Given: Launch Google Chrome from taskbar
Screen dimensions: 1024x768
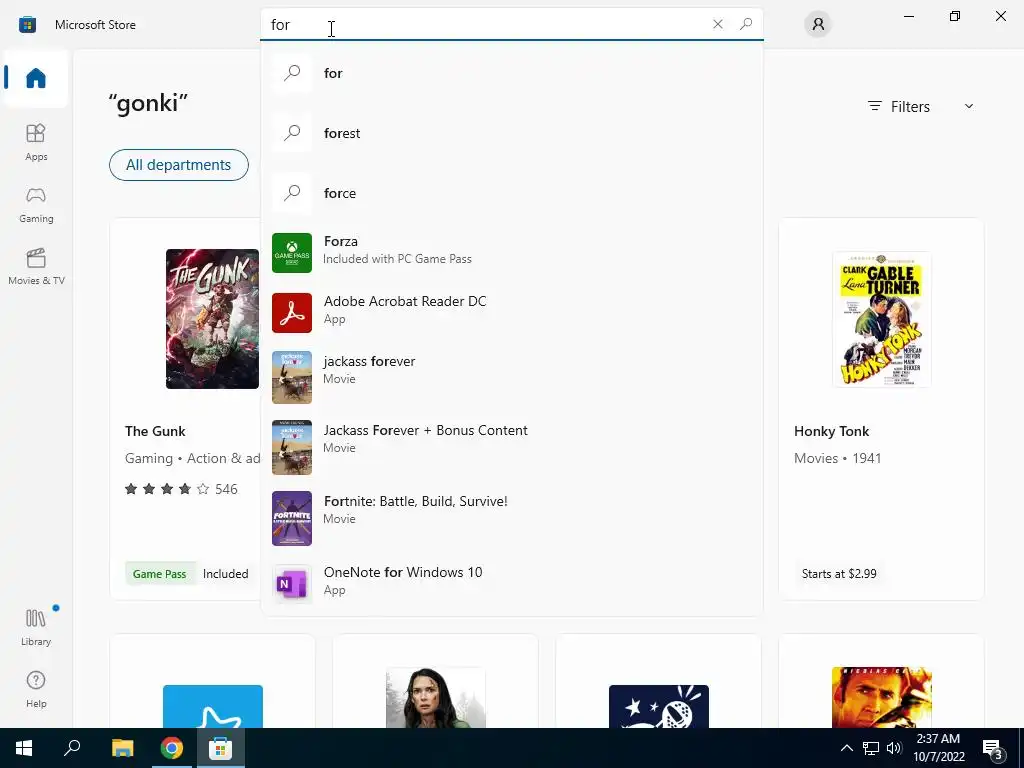Looking at the screenshot, I should pyautogui.click(x=172, y=748).
